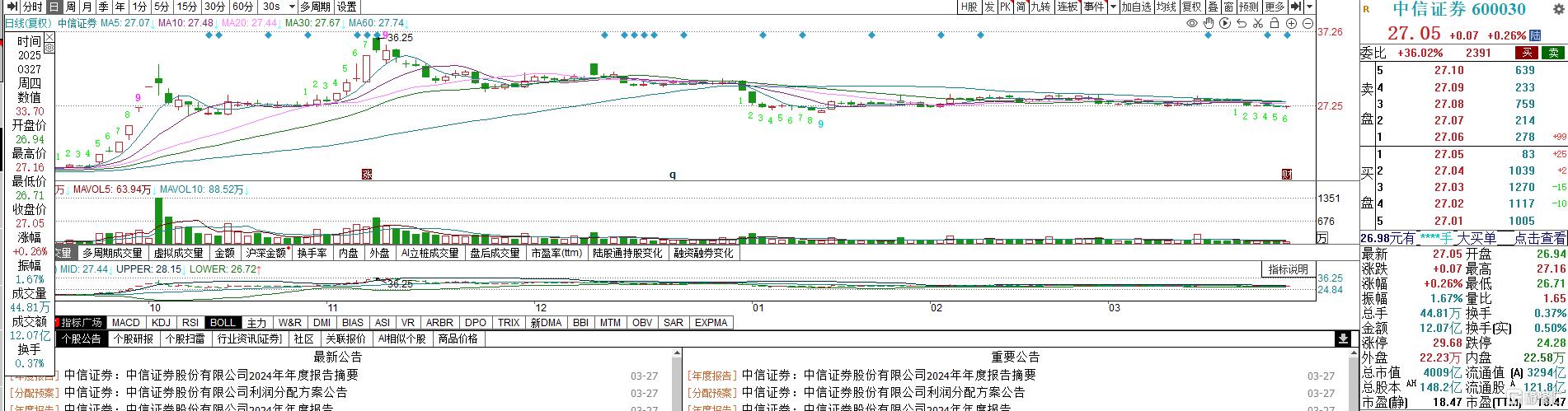
Task: Click the 加自选 button
Action: (x=1135, y=7)
